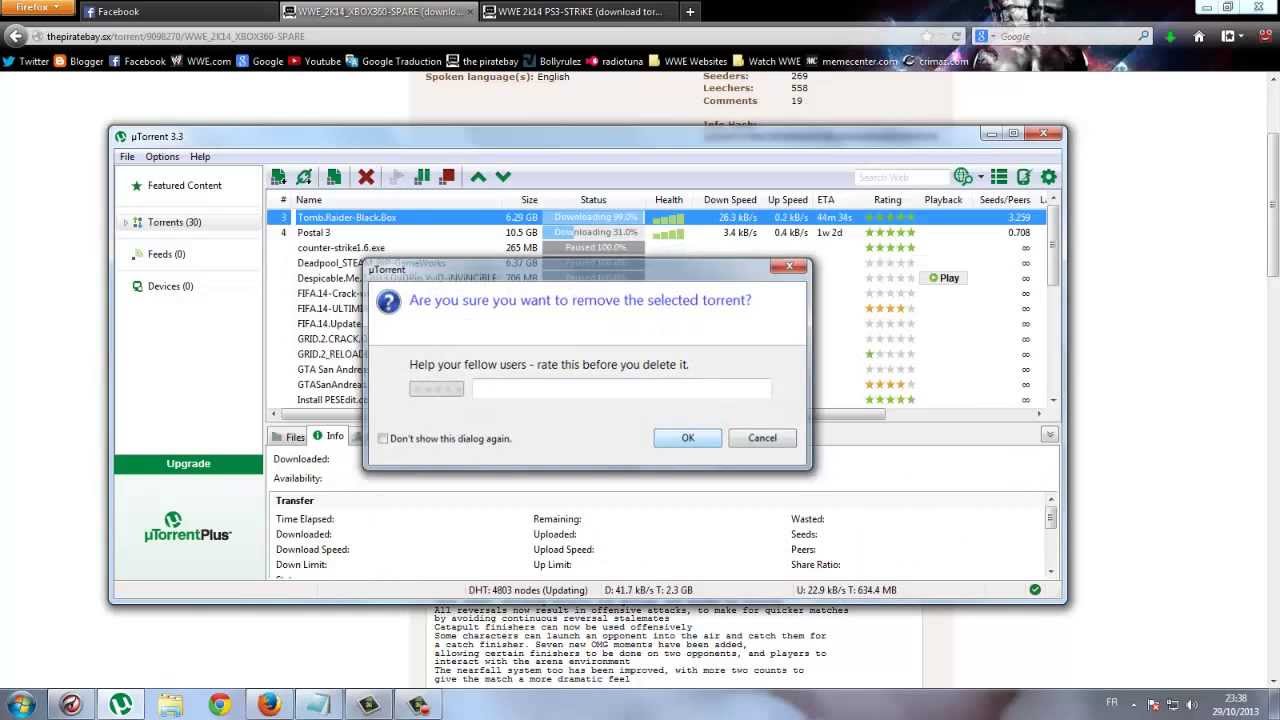This screenshot has height=720, width=1280.
Task: Open the File menu in uTorrent
Action: pyautogui.click(x=127, y=157)
